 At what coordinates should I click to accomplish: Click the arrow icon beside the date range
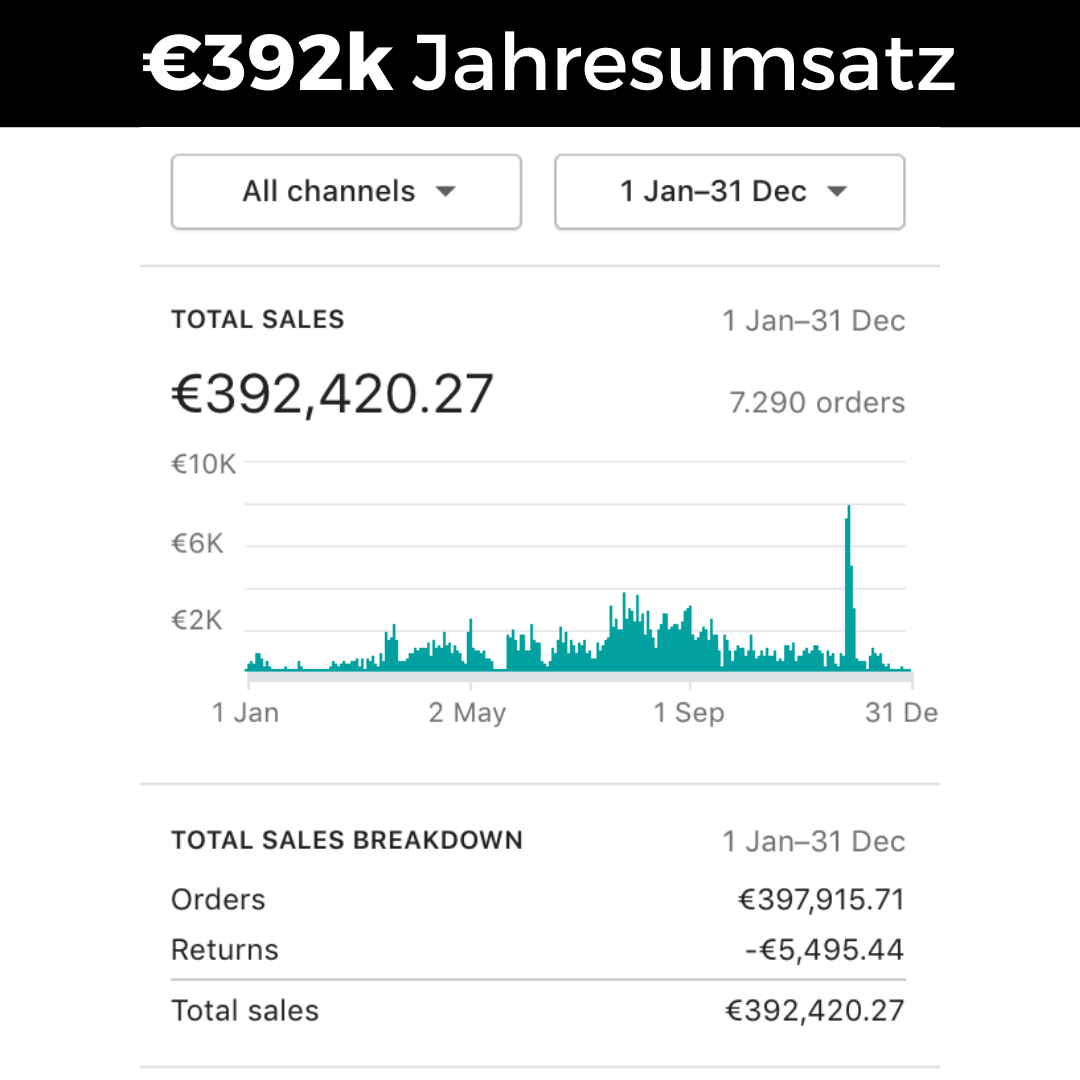tap(837, 191)
